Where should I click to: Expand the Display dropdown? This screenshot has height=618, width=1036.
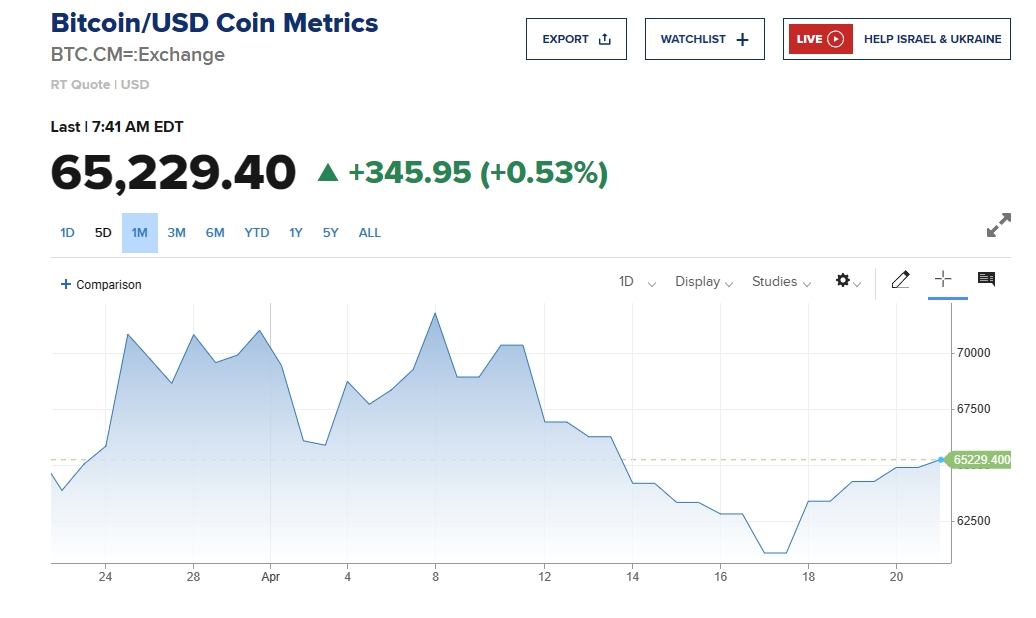pos(704,282)
